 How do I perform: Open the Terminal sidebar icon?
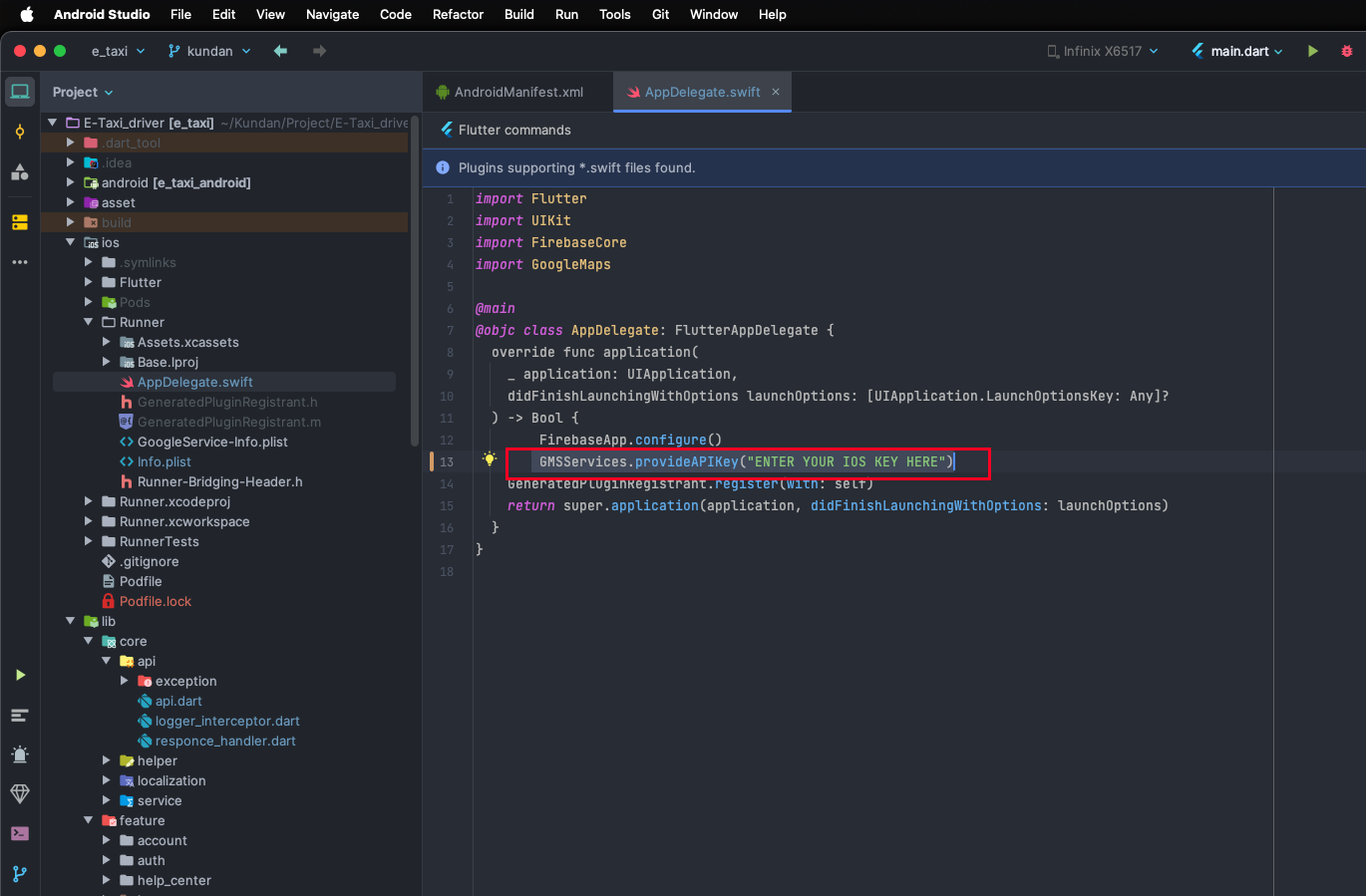[20, 833]
